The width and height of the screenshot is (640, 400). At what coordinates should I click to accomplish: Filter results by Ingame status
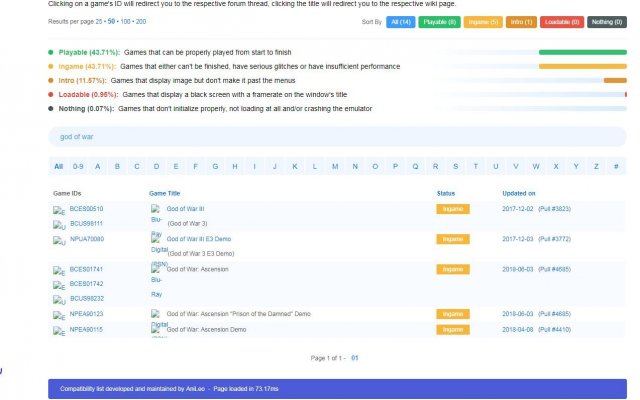(x=483, y=22)
